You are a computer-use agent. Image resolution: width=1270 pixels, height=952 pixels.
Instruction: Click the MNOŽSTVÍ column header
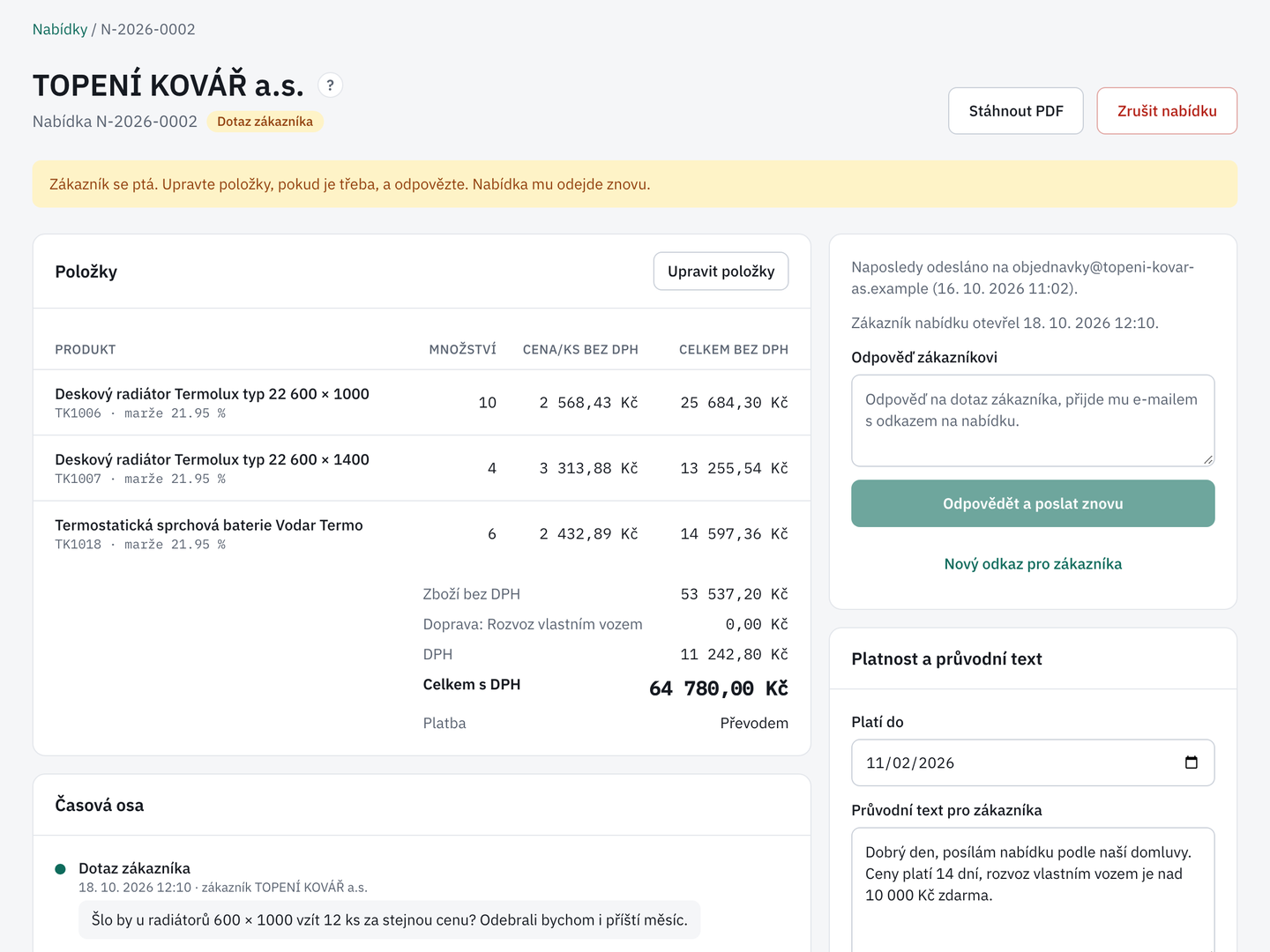click(x=462, y=350)
